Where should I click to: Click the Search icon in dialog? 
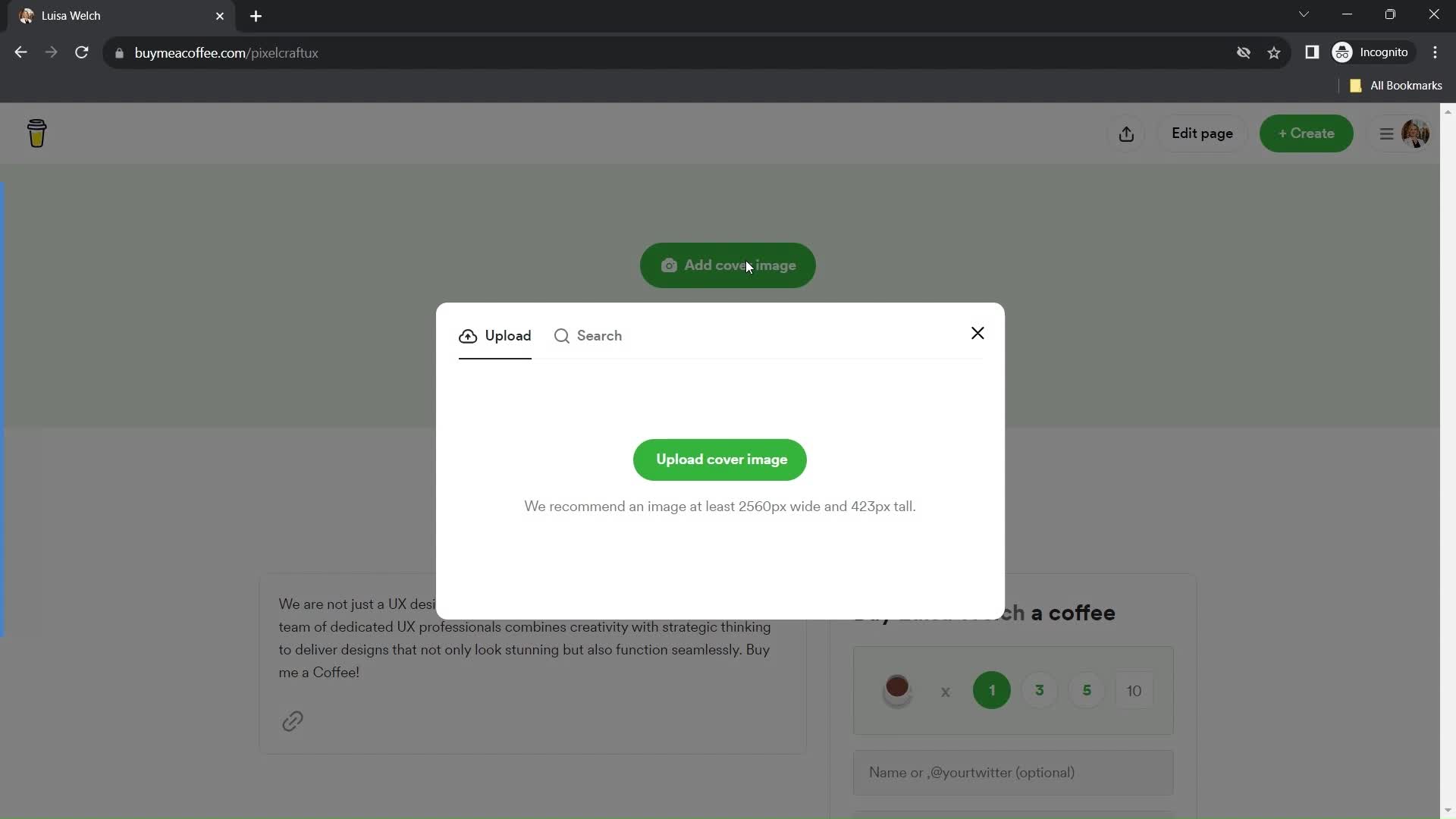click(562, 335)
